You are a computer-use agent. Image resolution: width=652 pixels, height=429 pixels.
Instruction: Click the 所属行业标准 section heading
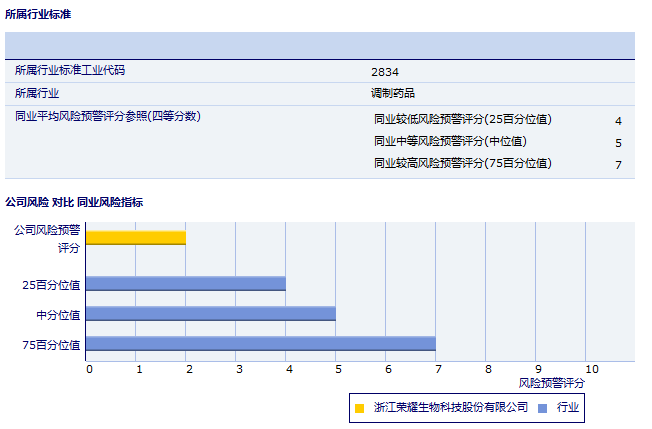[x=38, y=14]
